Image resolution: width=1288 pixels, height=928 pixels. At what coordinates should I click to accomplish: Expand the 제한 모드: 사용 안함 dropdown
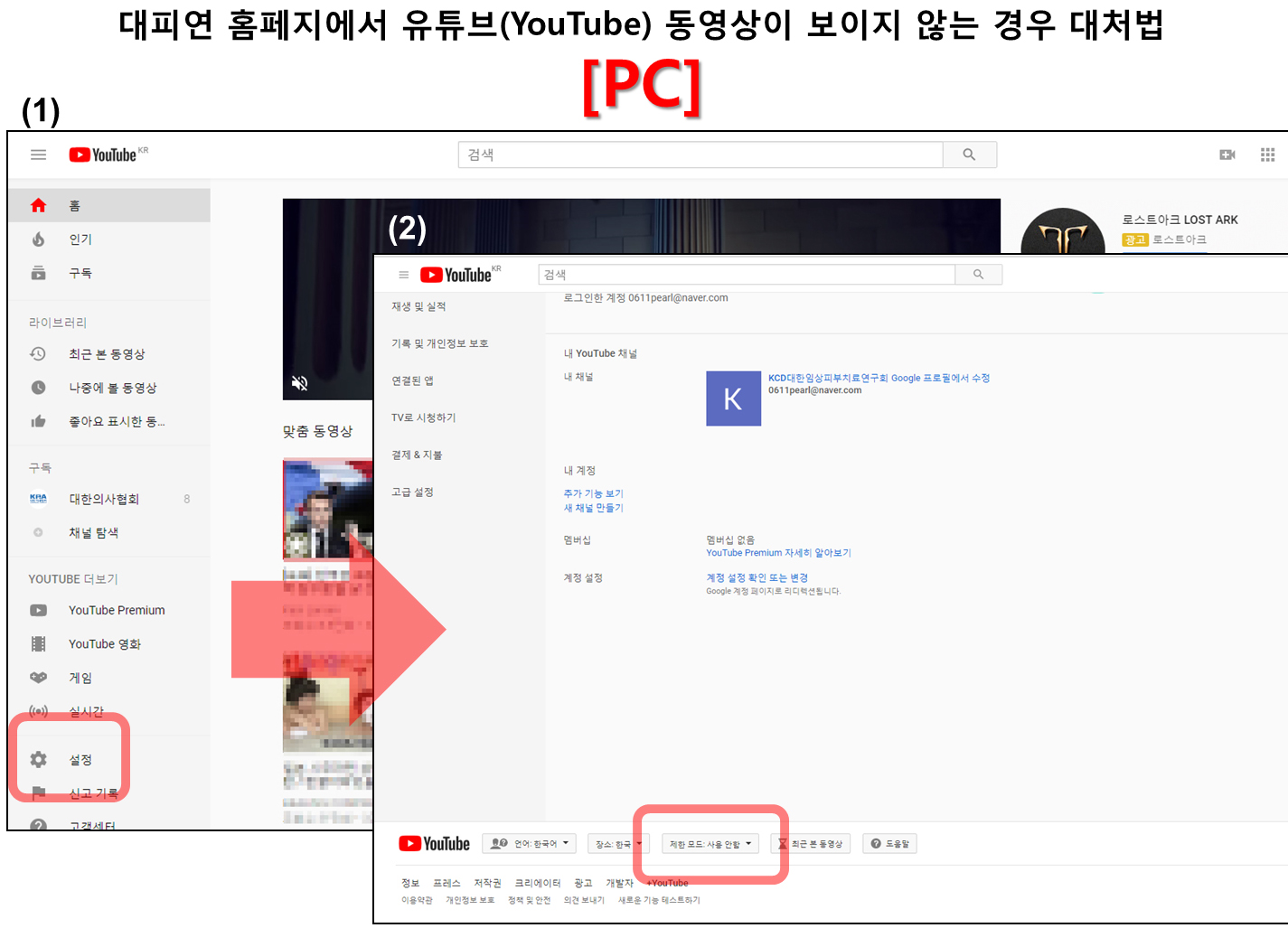pos(710,844)
